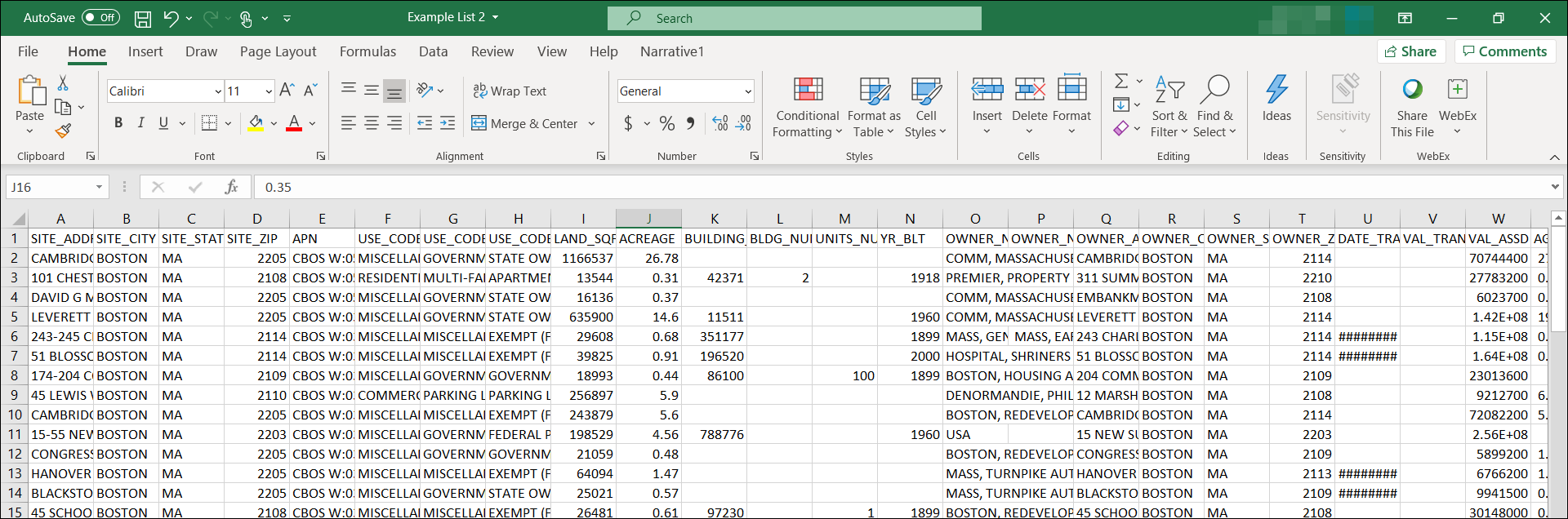
Task: Open Conditional Formatting menu
Action: [x=808, y=107]
